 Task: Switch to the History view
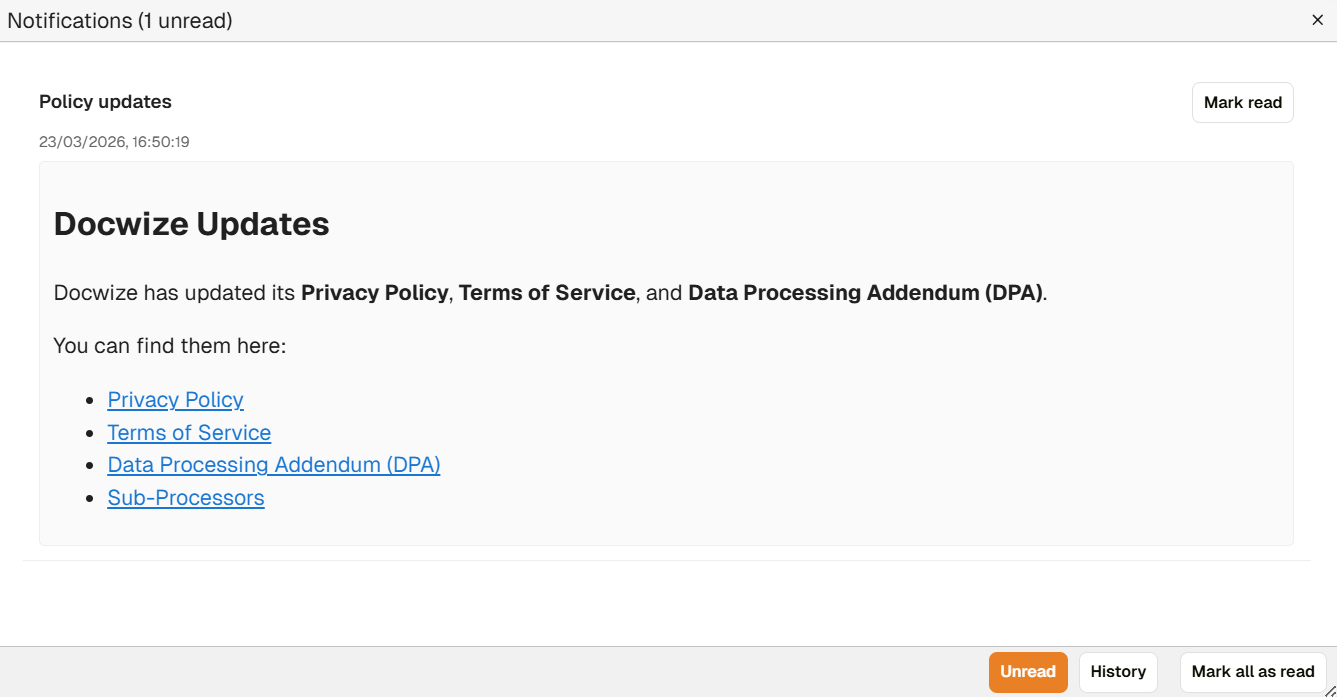1118,672
